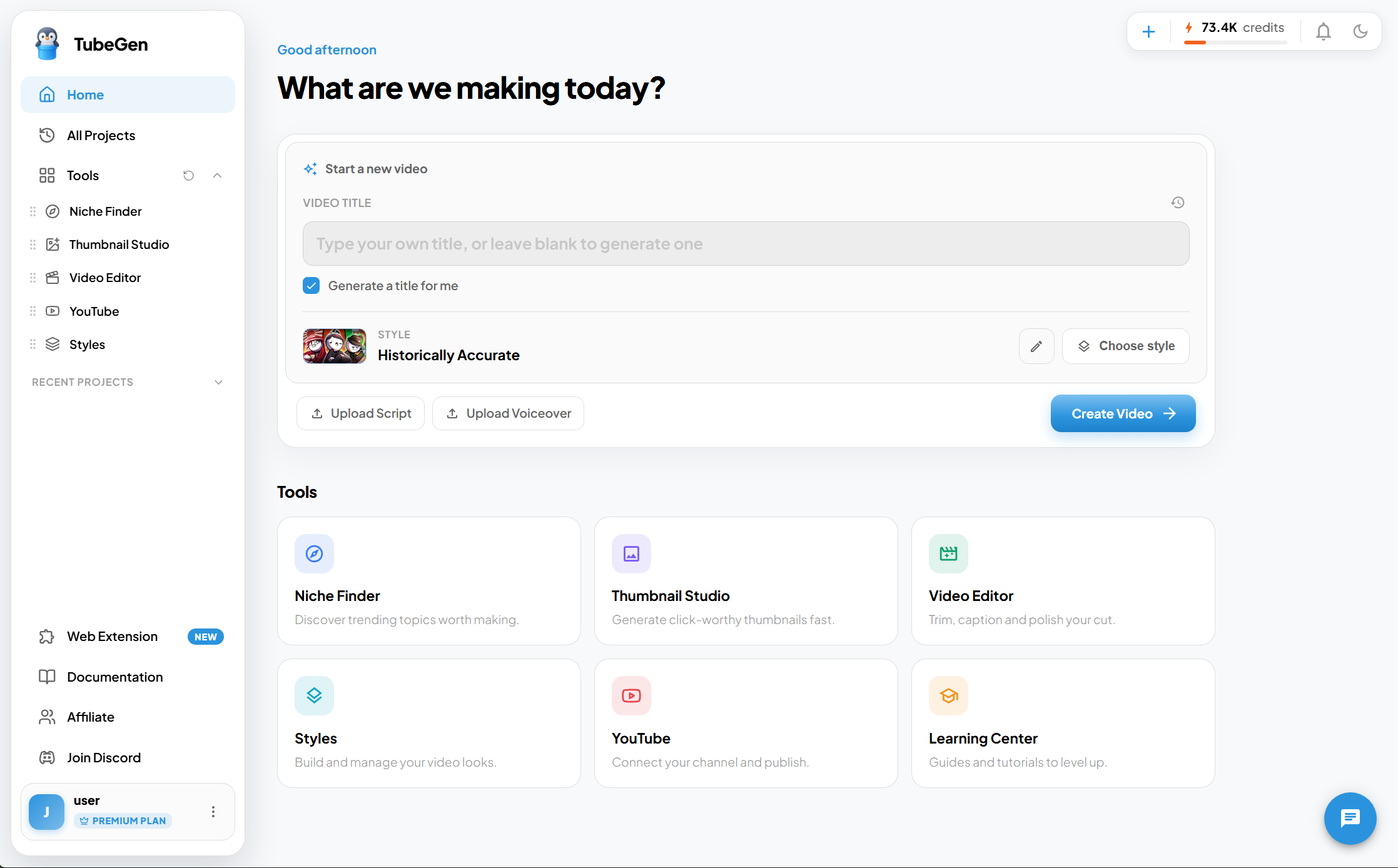Open the Choose style selector

tap(1125, 346)
